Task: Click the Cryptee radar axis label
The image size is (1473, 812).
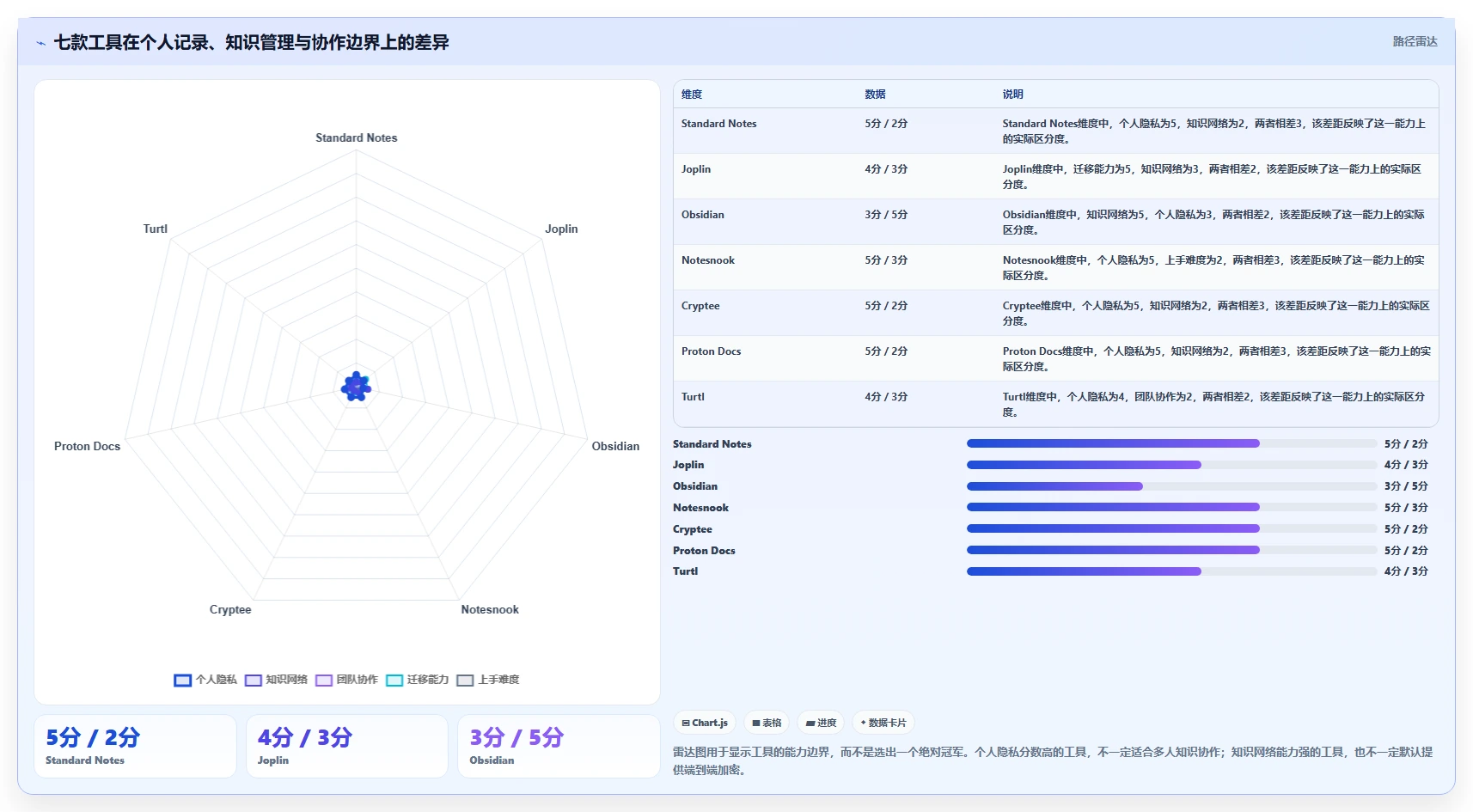Action: (230, 609)
